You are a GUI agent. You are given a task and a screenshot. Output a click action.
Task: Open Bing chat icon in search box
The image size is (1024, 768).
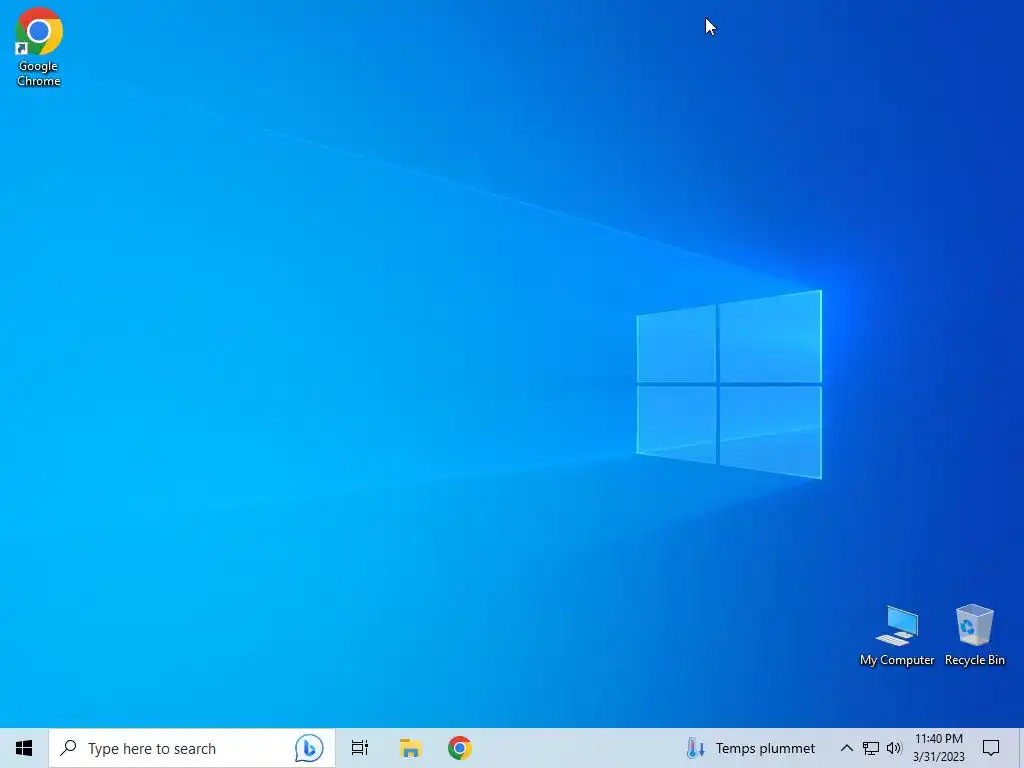point(309,748)
